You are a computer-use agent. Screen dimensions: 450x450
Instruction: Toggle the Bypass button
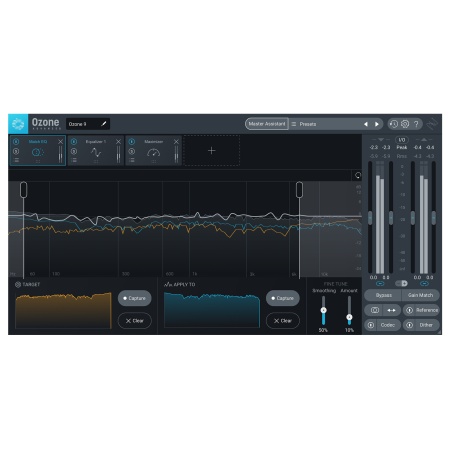pos(383,295)
